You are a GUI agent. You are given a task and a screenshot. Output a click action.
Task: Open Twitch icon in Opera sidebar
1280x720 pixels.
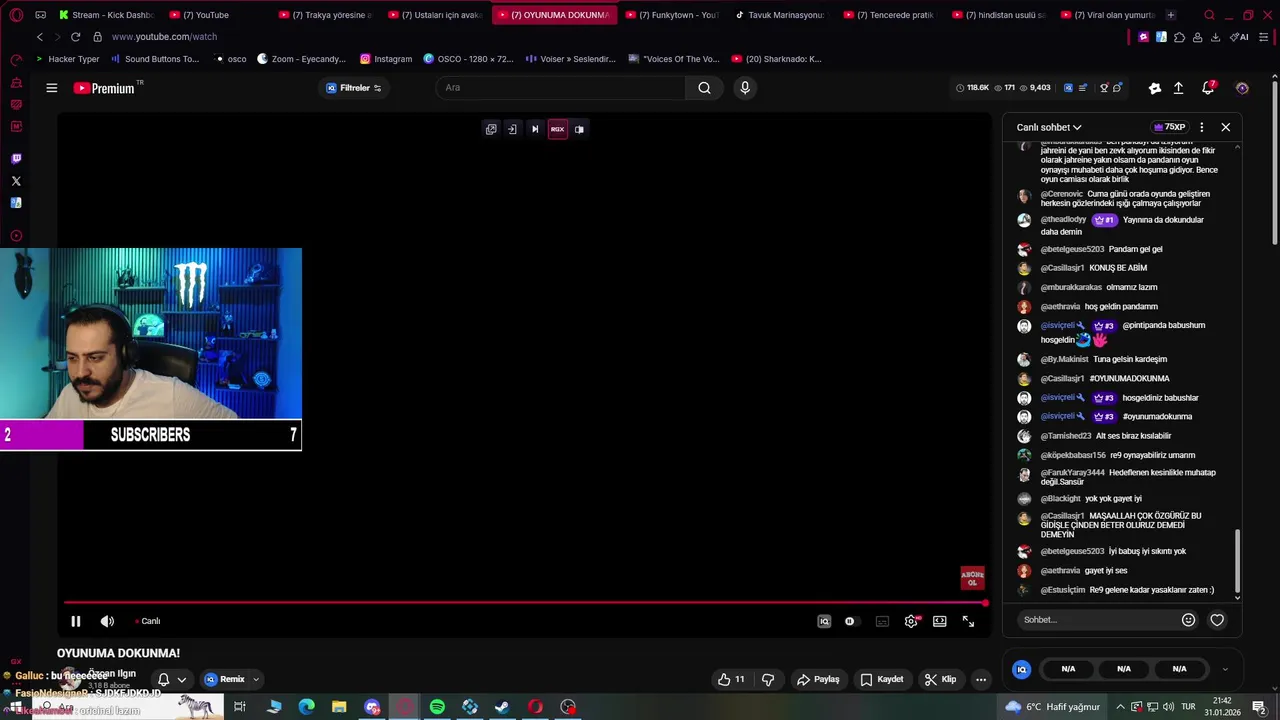(16, 158)
